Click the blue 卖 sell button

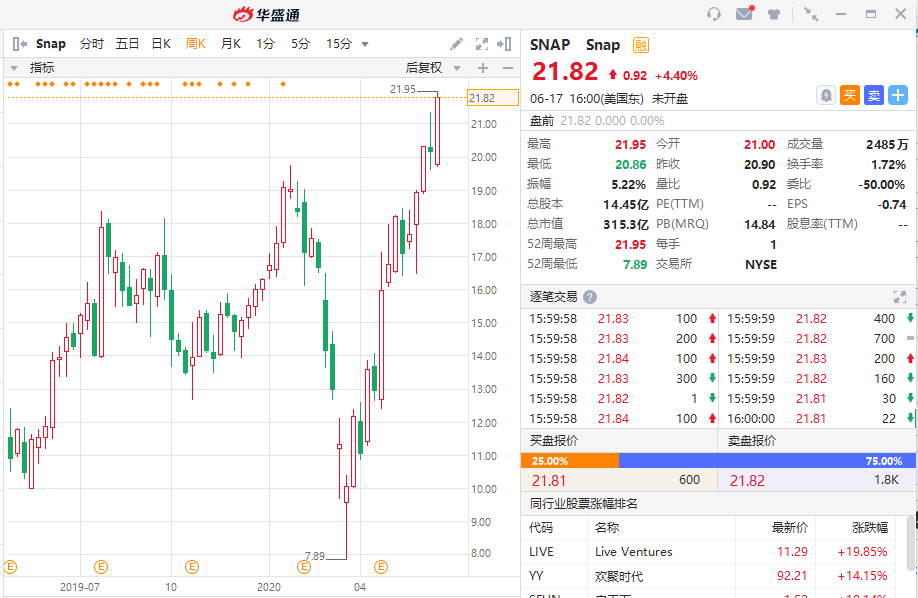874,95
